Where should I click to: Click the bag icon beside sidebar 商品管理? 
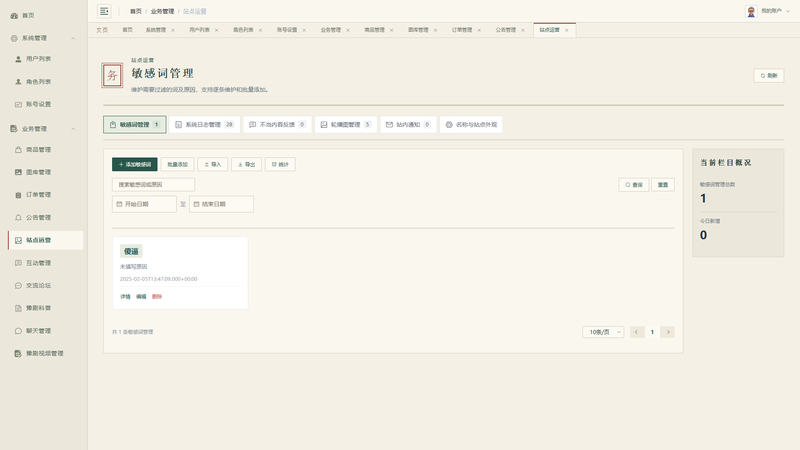[18, 150]
